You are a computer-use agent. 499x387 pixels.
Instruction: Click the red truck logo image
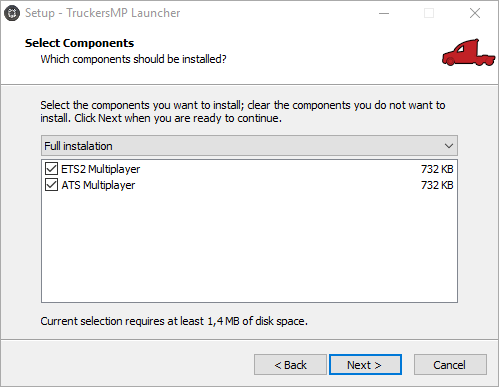pos(468,52)
